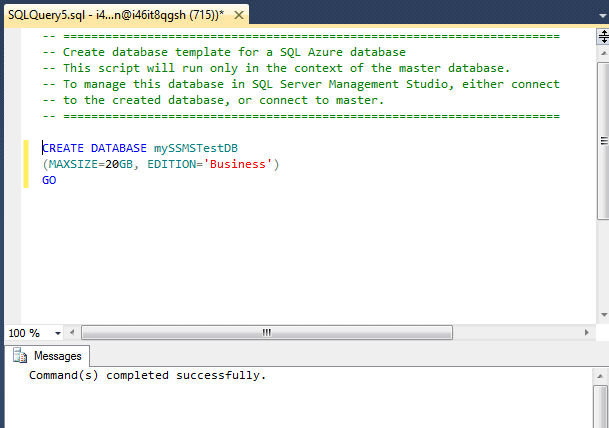Viewport: 609px width, 428px height.
Task: Click editor vertical scrollbar down arrow
Action: click(x=603, y=315)
